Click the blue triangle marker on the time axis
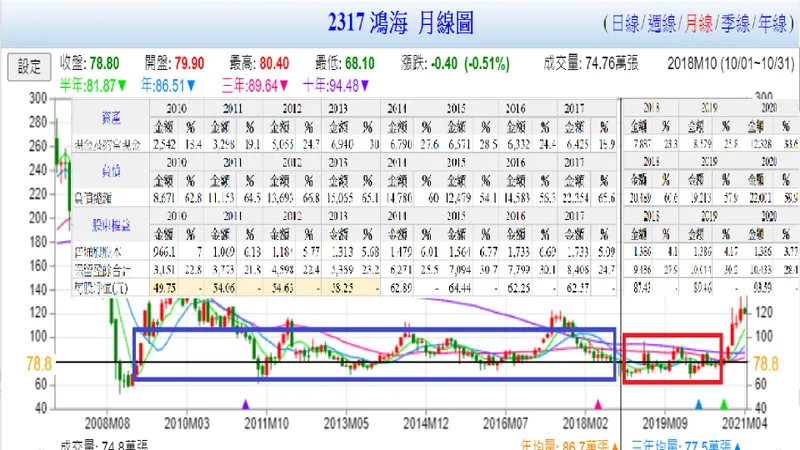Screen dimensions: 800x450 (x=699, y=405)
